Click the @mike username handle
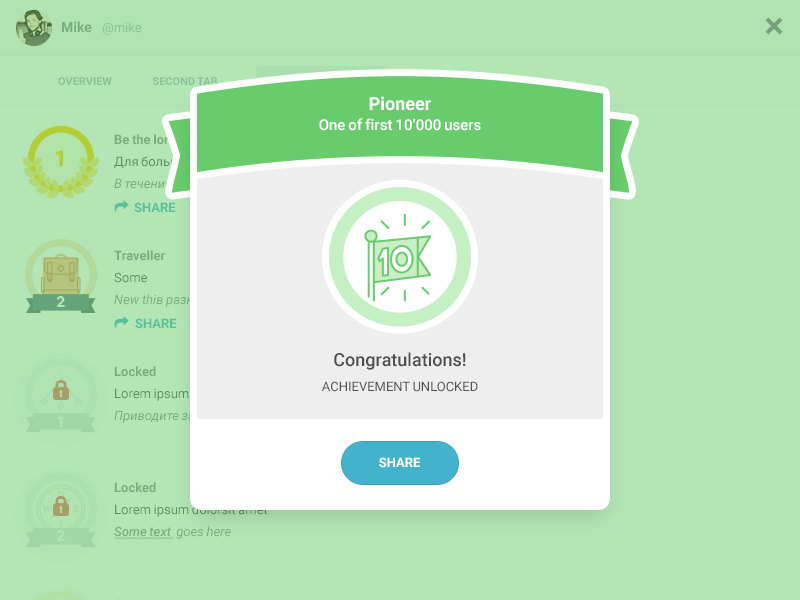This screenshot has height=600, width=800. tap(124, 28)
